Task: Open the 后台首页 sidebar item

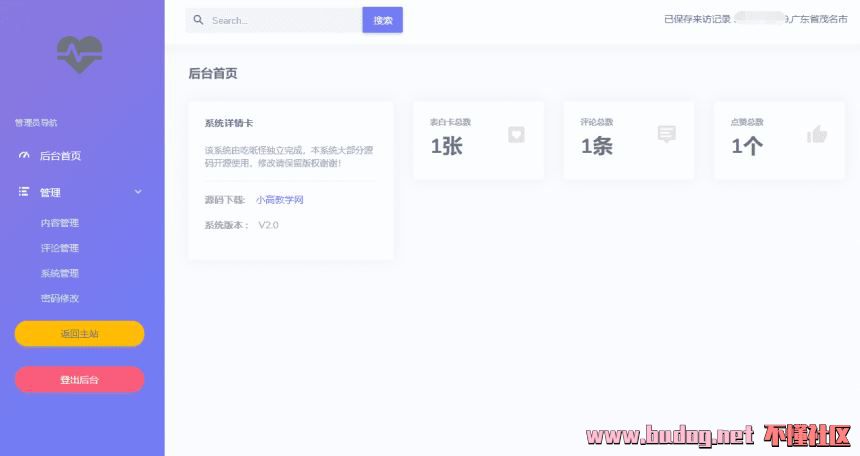Action: [60, 156]
